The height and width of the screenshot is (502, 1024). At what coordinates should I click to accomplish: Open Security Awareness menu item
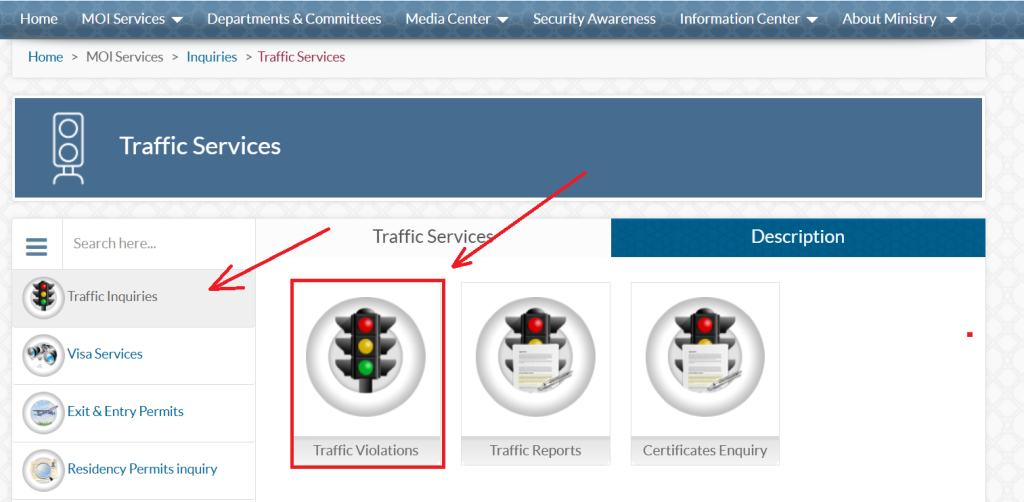coord(594,19)
